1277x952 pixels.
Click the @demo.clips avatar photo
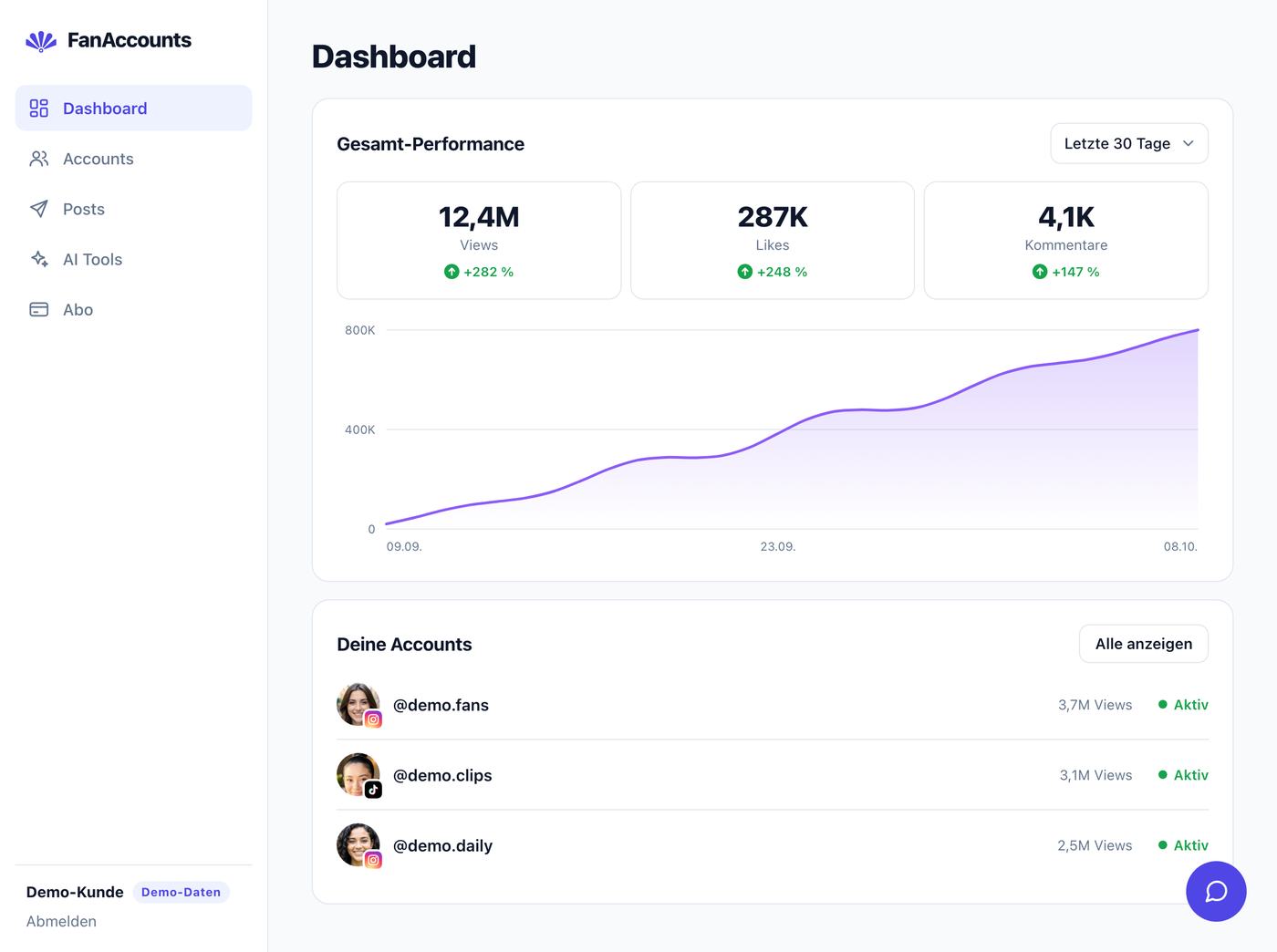[358, 774]
